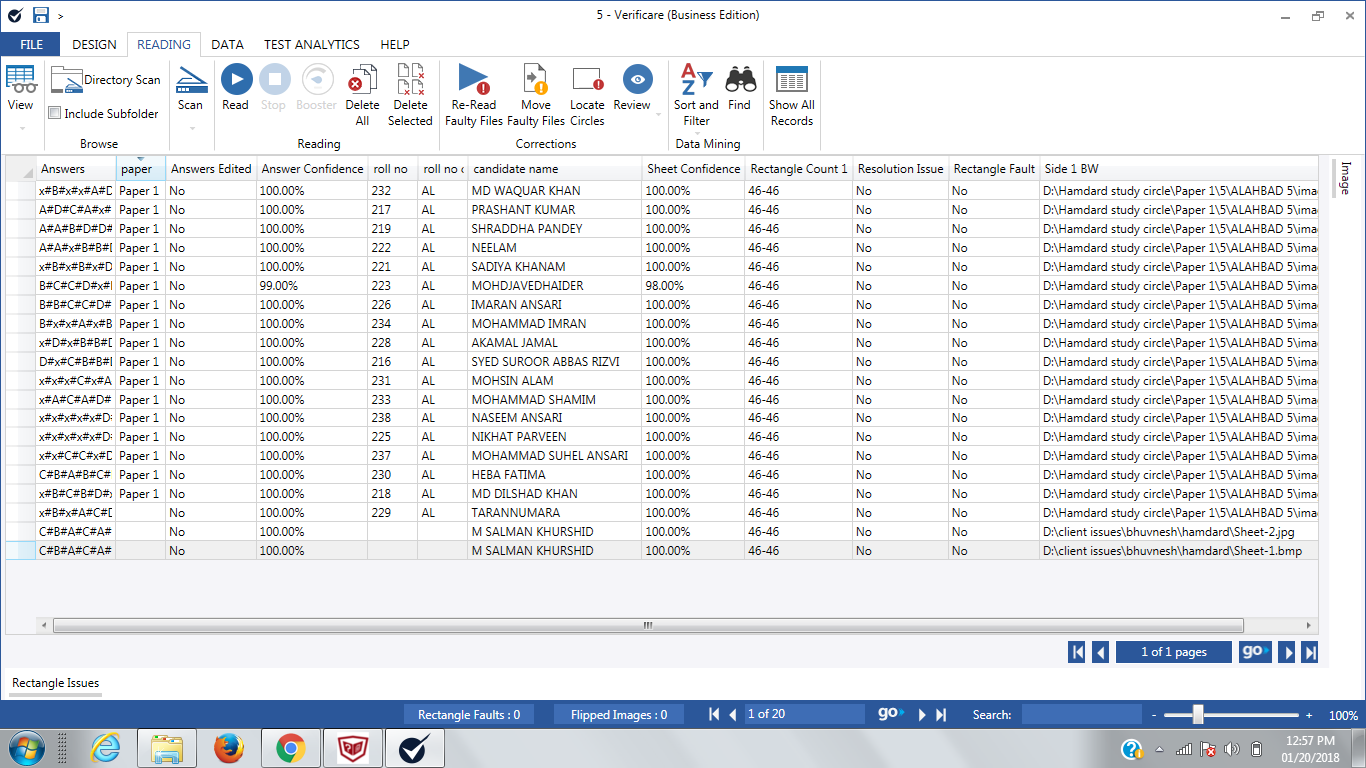Click the Find binoculars icon

[740, 80]
